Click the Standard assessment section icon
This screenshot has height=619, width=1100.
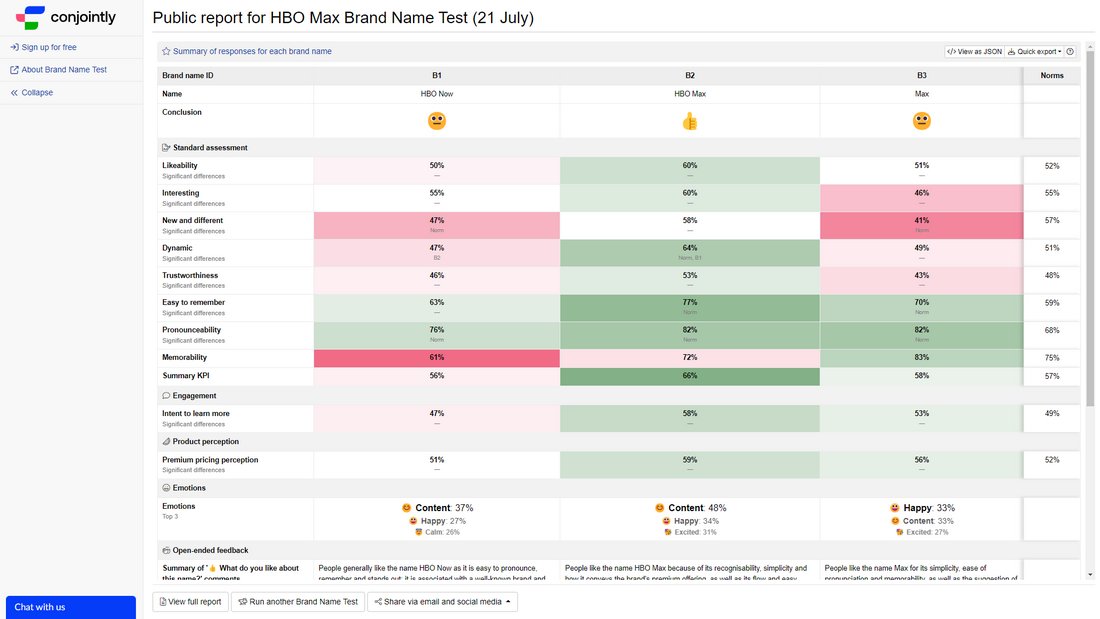166,147
